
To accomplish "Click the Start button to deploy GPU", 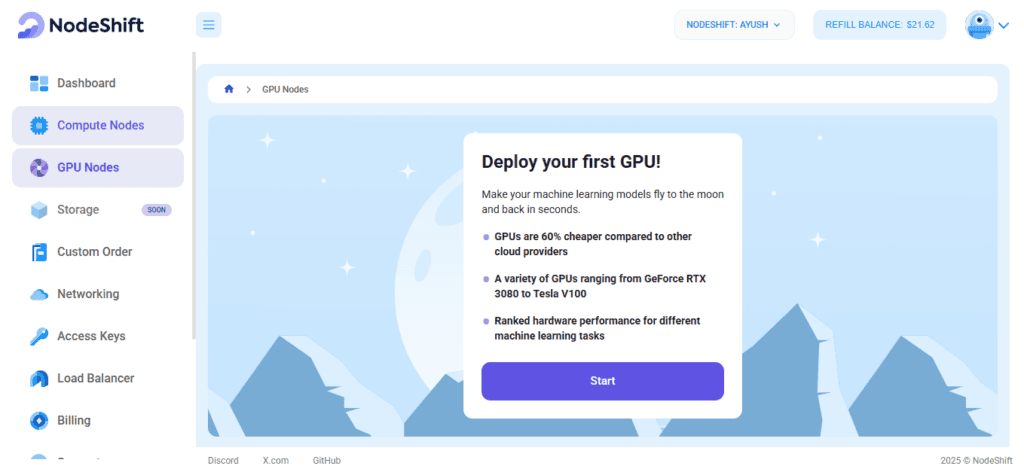I will [x=602, y=381].
